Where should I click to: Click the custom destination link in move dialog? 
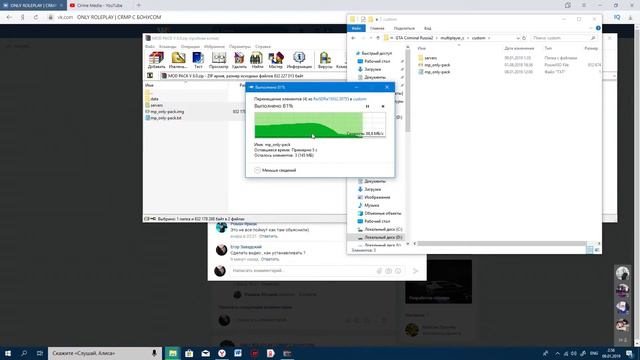360,99
